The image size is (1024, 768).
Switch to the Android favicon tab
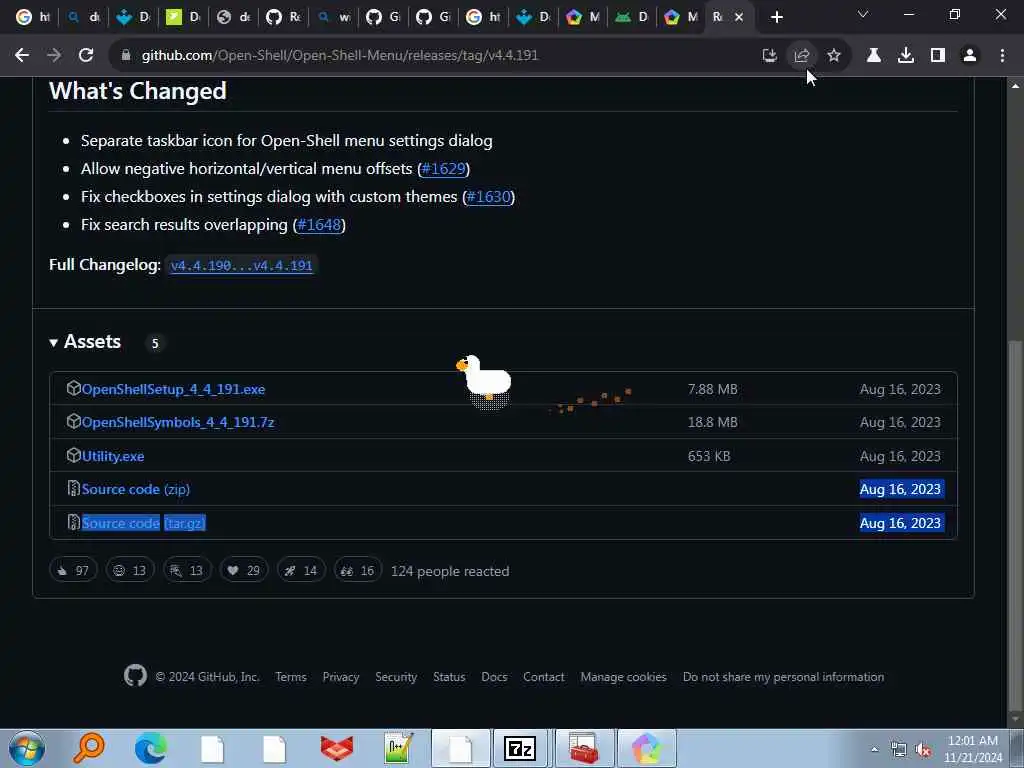(x=632, y=17)
